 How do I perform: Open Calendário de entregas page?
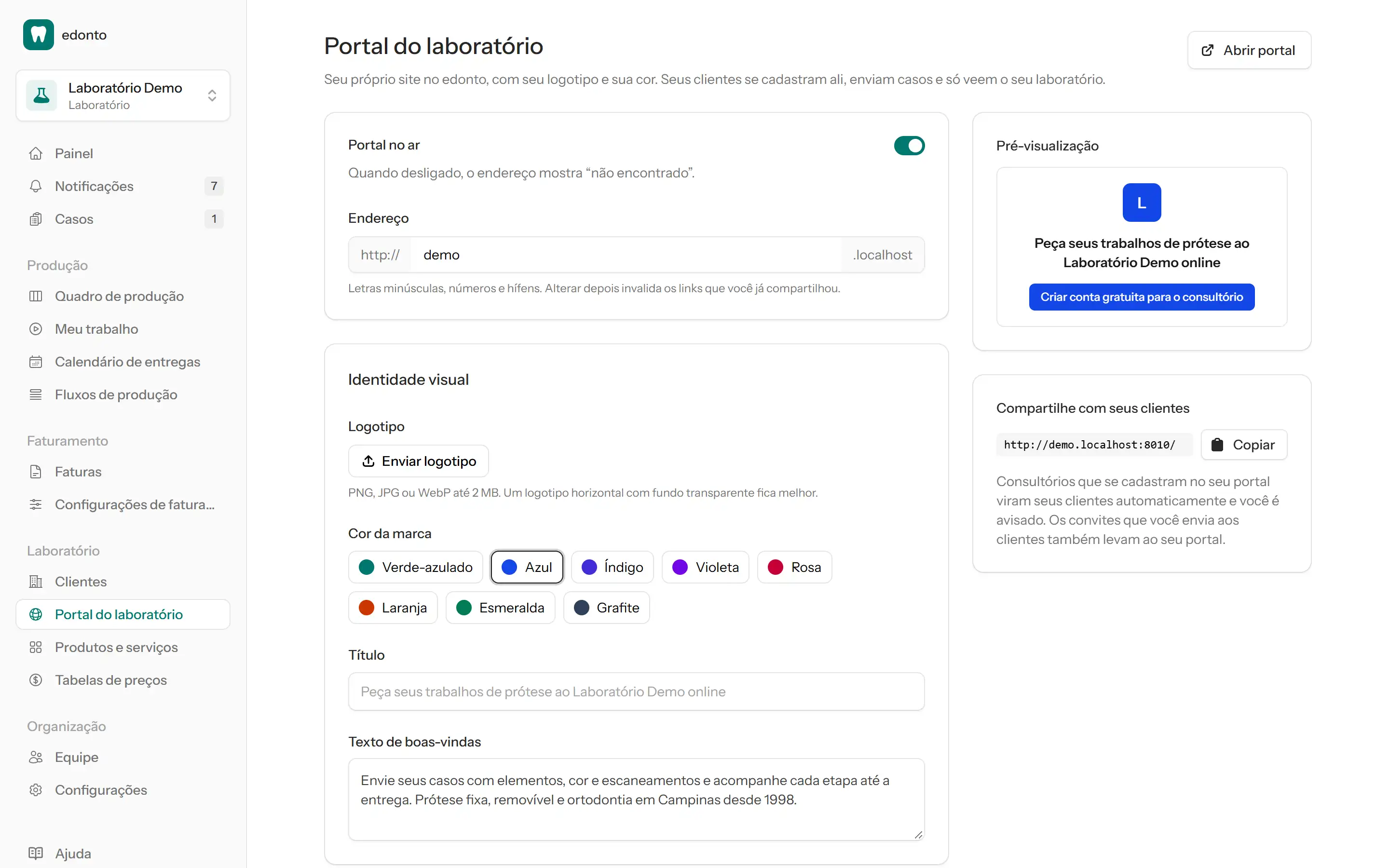[x=123, y=362]
